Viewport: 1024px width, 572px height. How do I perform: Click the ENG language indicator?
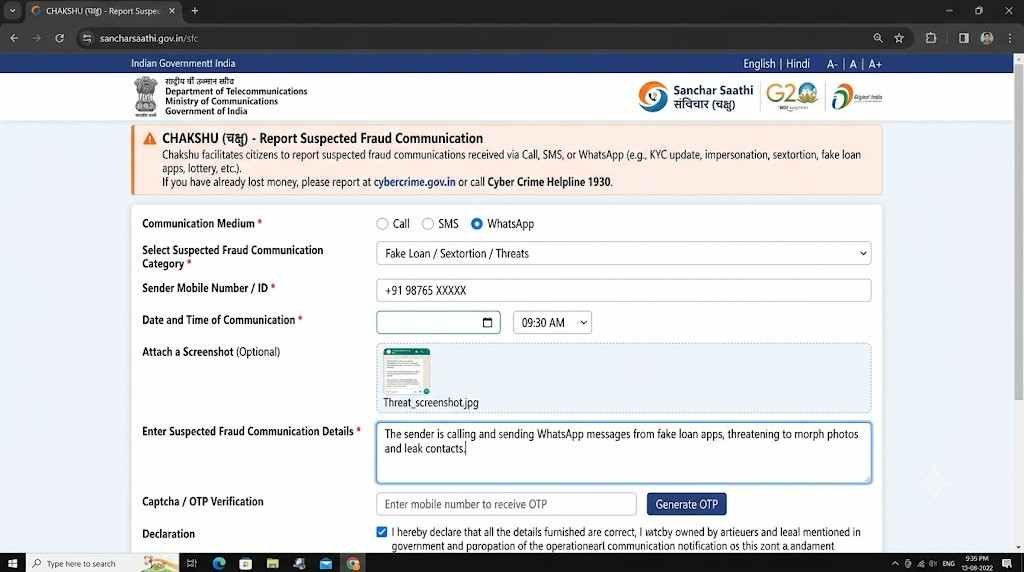click(949, 563)
